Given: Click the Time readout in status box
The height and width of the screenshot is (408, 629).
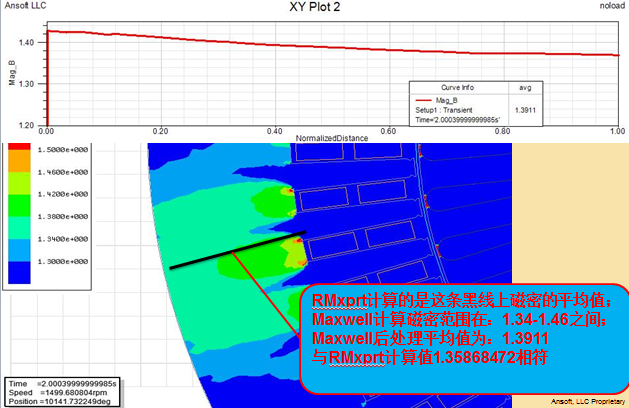Looking at the screenshot, I should 62,384.
